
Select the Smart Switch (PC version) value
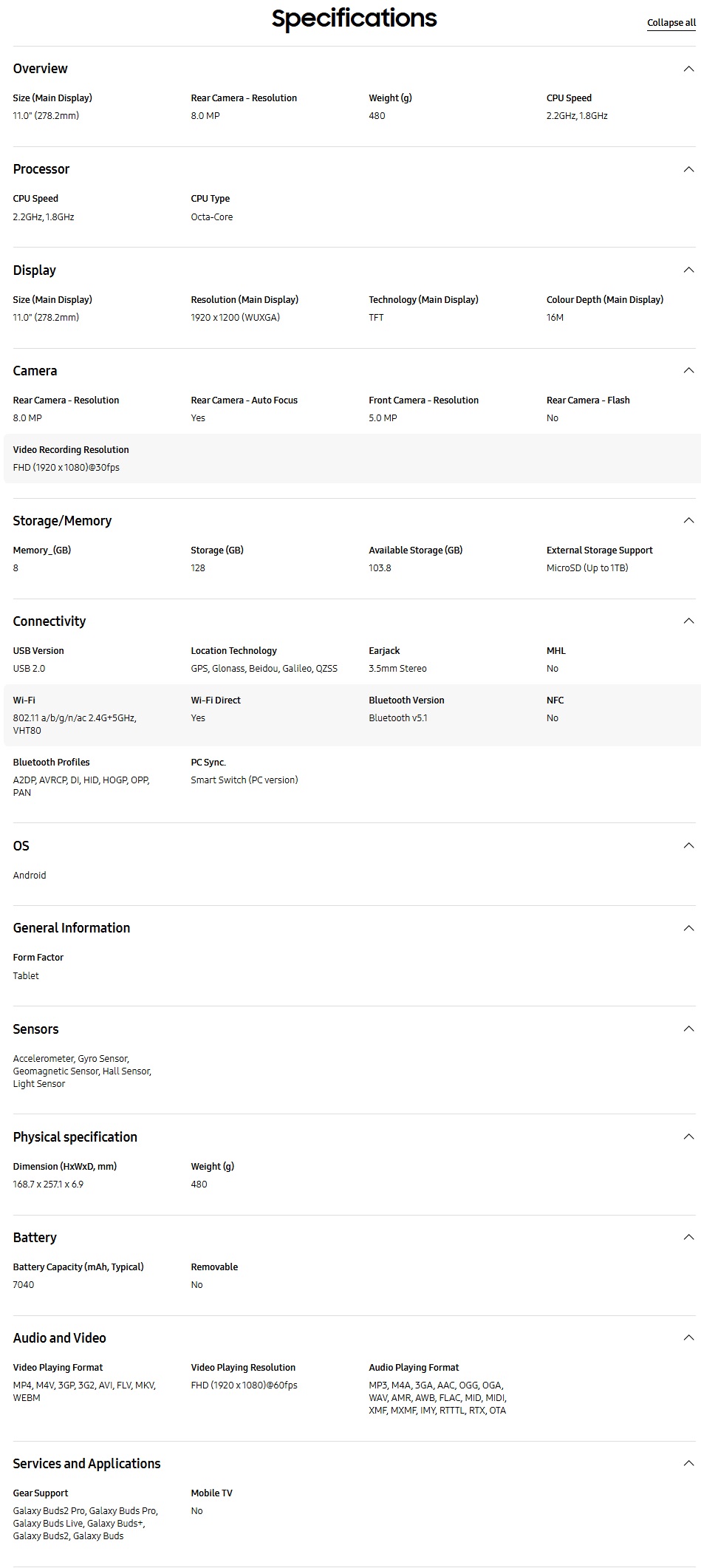tap(245, 780)
